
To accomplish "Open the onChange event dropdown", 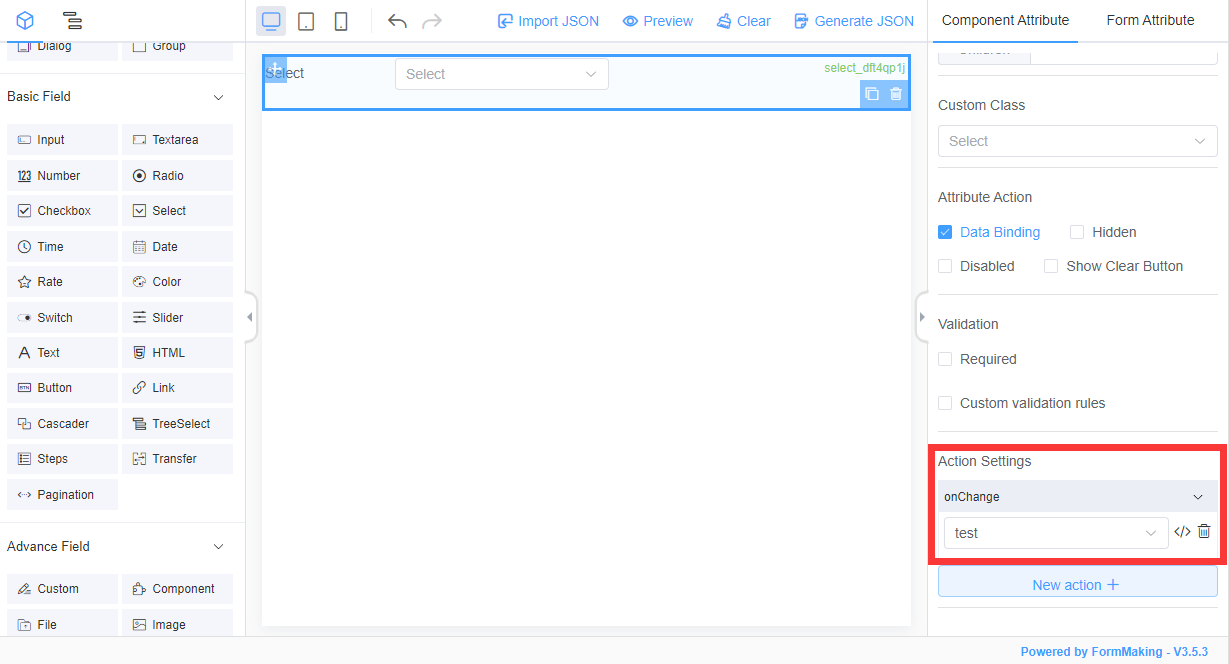I will [1077, 496].
